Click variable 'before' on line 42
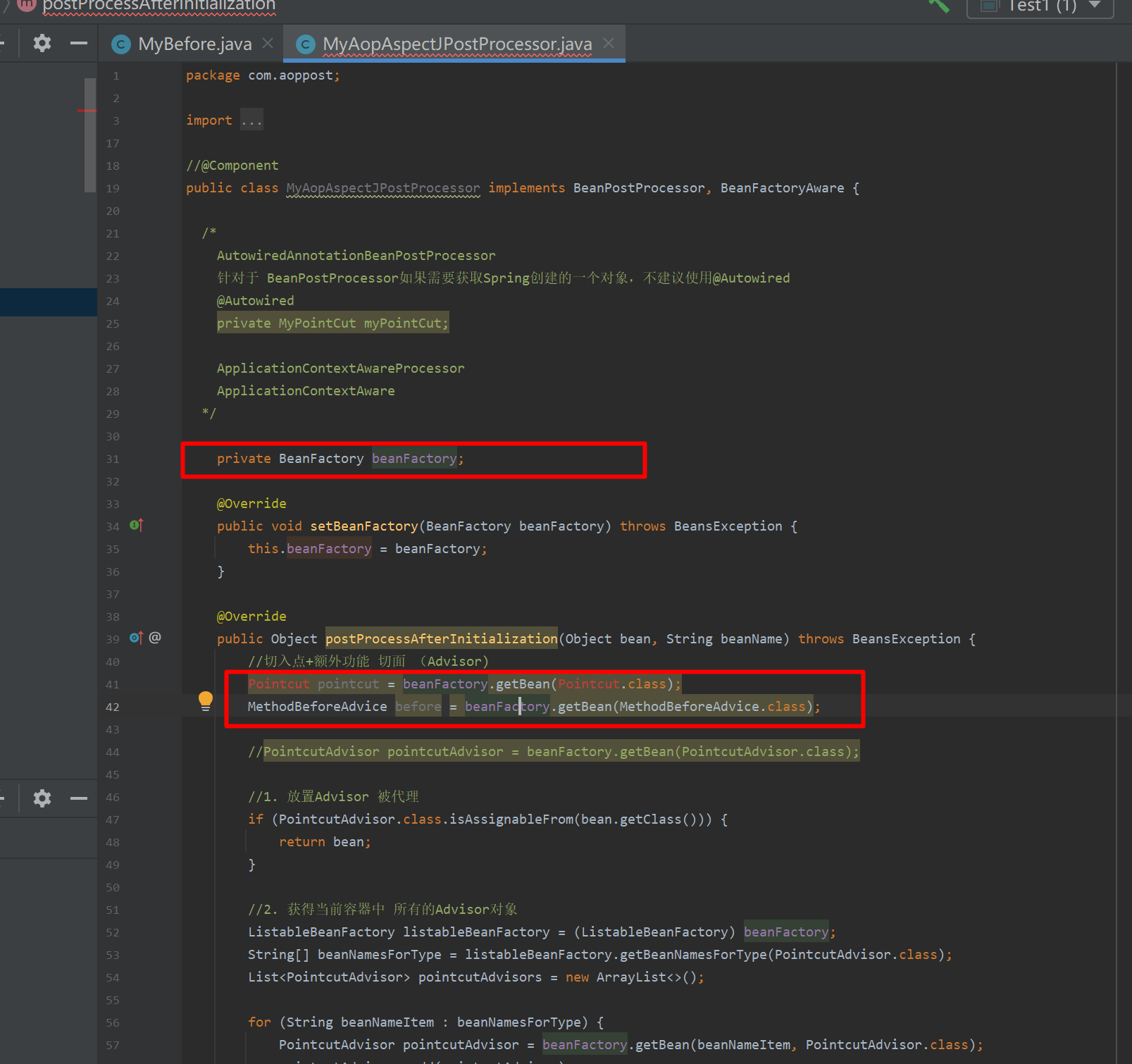 418,707
